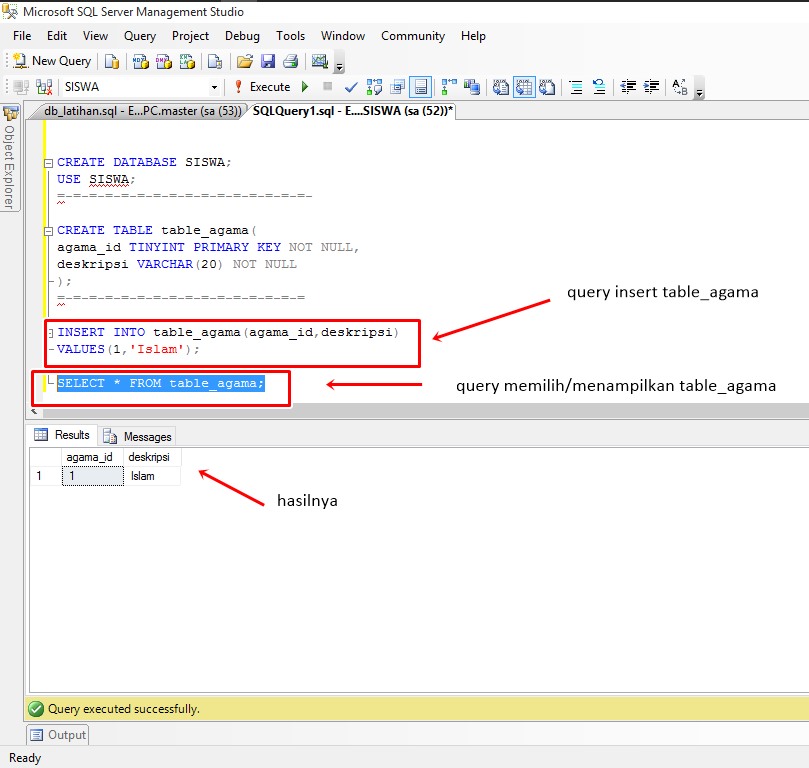Open the available databases dropdown showing SISWA
This screenshot has width=809, height=768.
pos(216,87)
